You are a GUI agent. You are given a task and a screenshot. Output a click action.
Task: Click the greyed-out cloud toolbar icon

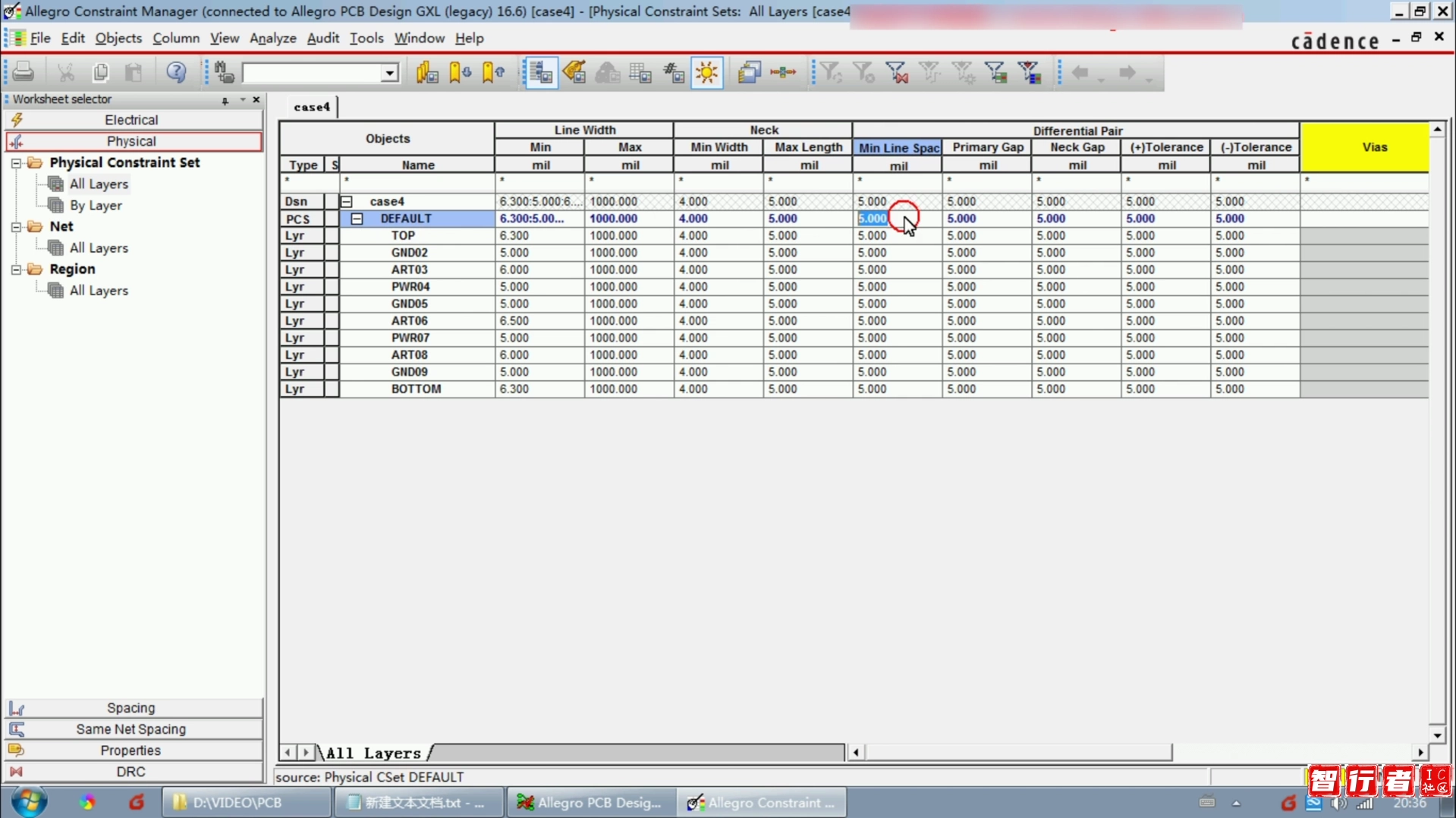(x=607, y=72)
